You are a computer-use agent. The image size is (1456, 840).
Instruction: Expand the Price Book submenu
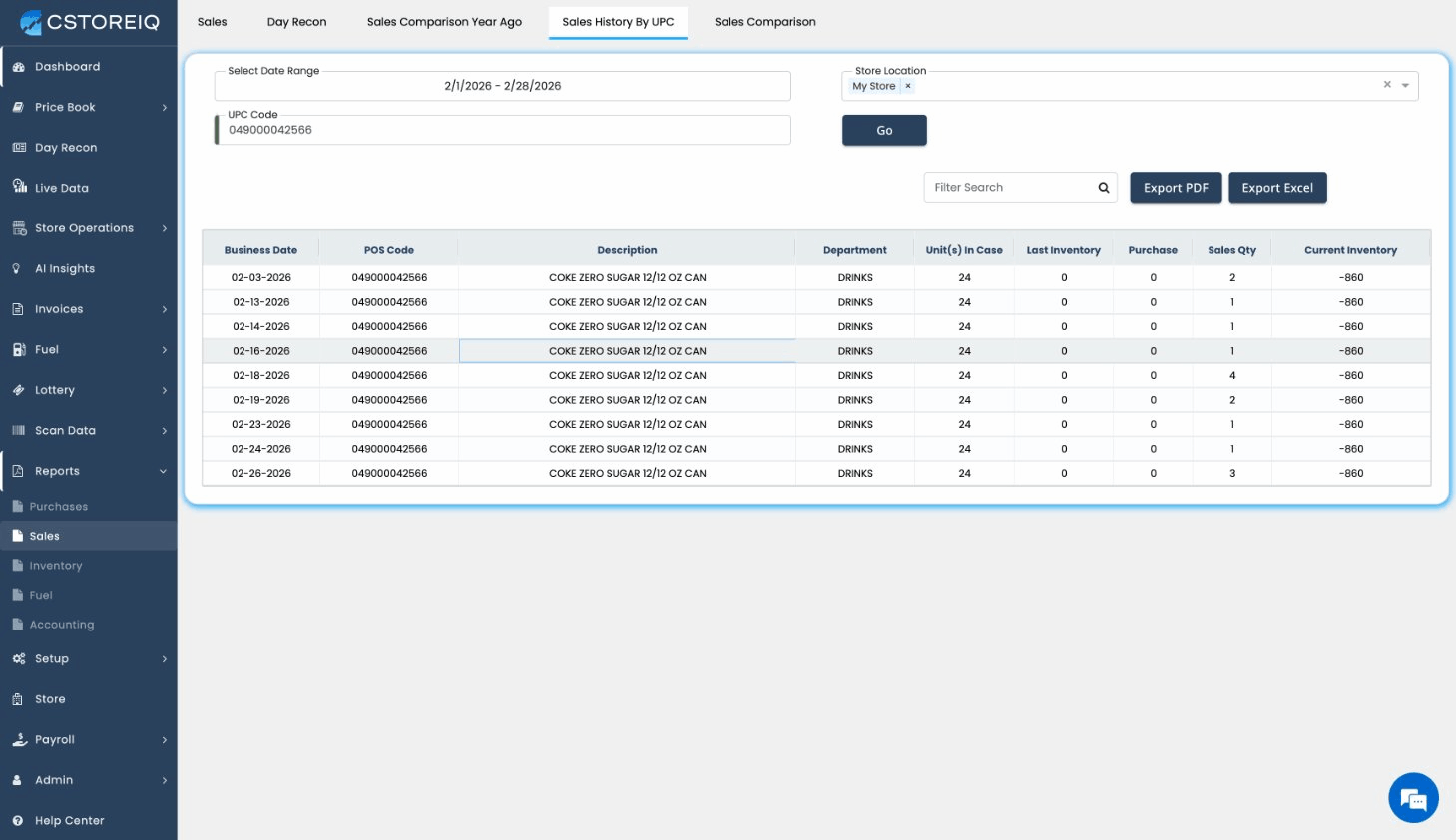click(165, 108)
